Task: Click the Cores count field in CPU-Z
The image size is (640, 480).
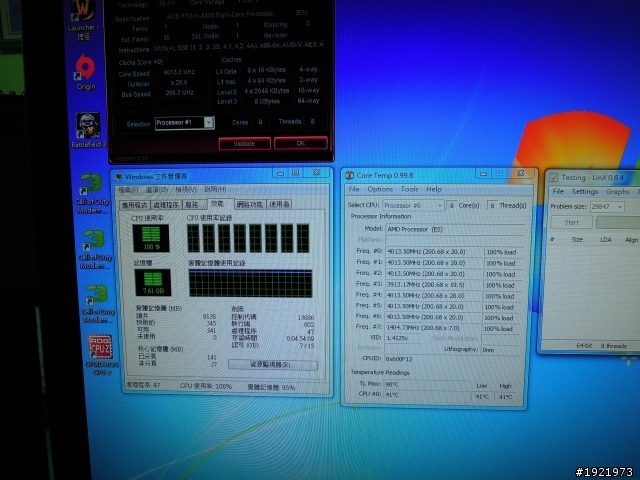Action: coord(260,122)
